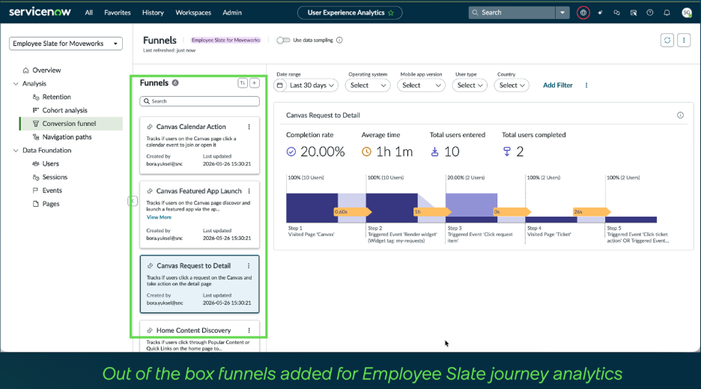Click the help question mark icon
The image size is (701, 389).
(x=650, y=13)
